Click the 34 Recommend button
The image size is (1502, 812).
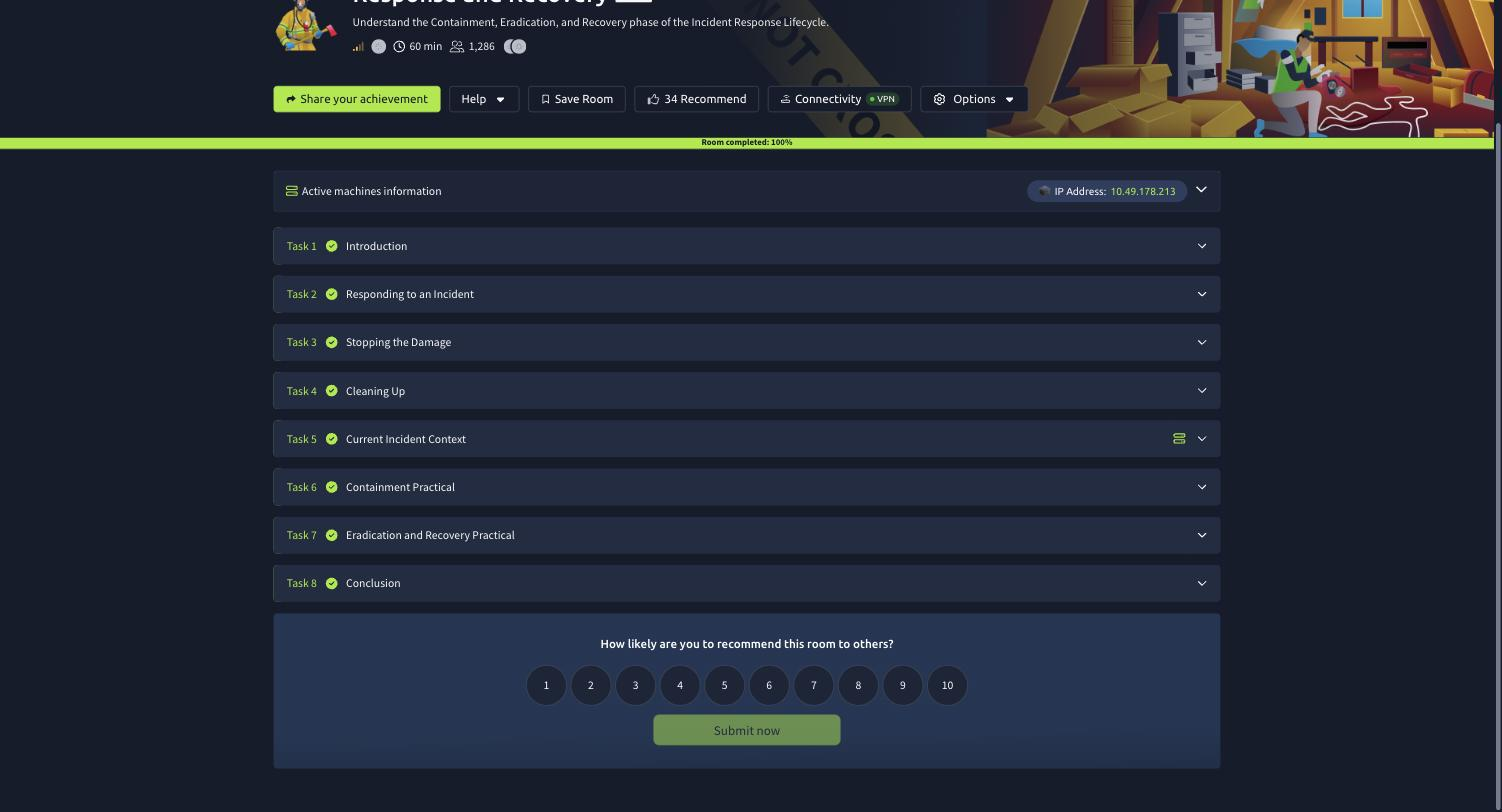click(697, 99)
